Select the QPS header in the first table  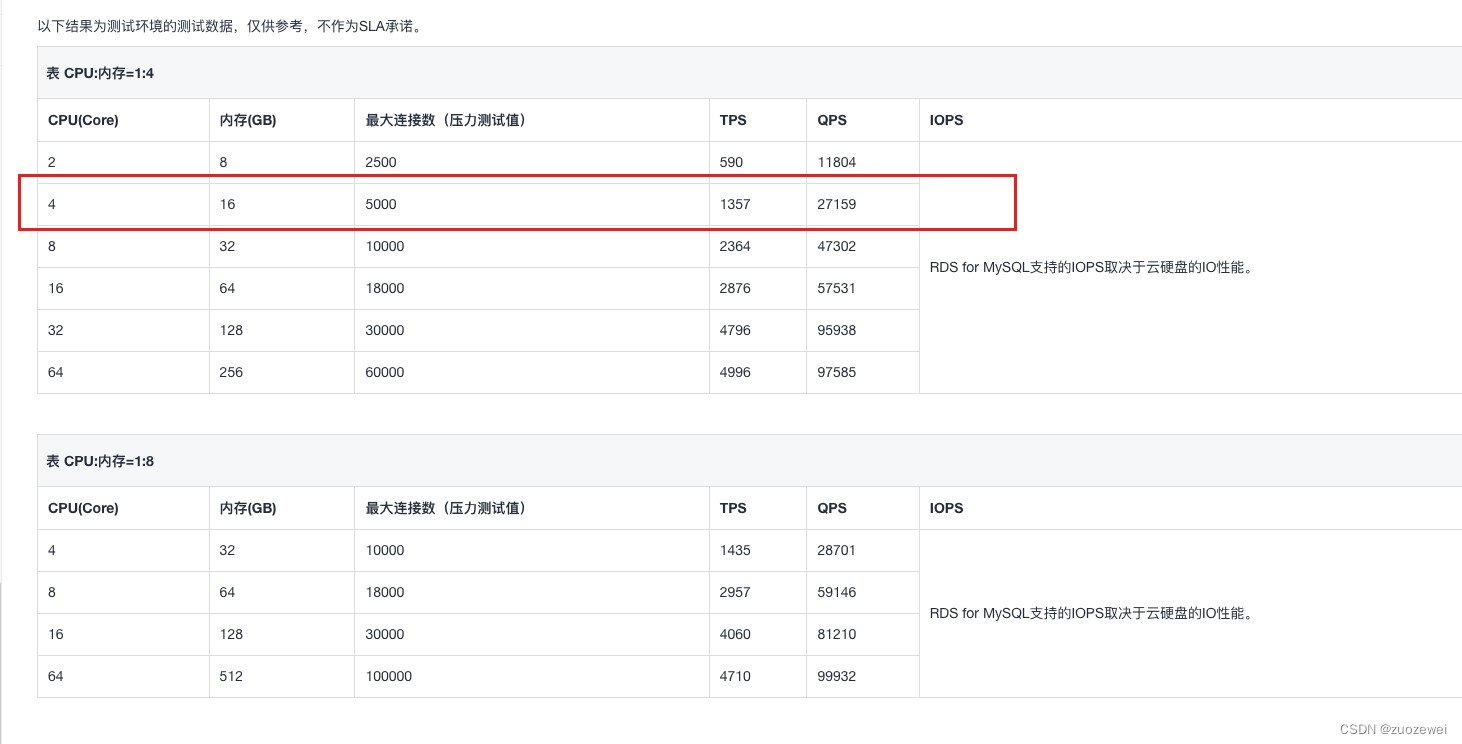(x=831, y=120)
